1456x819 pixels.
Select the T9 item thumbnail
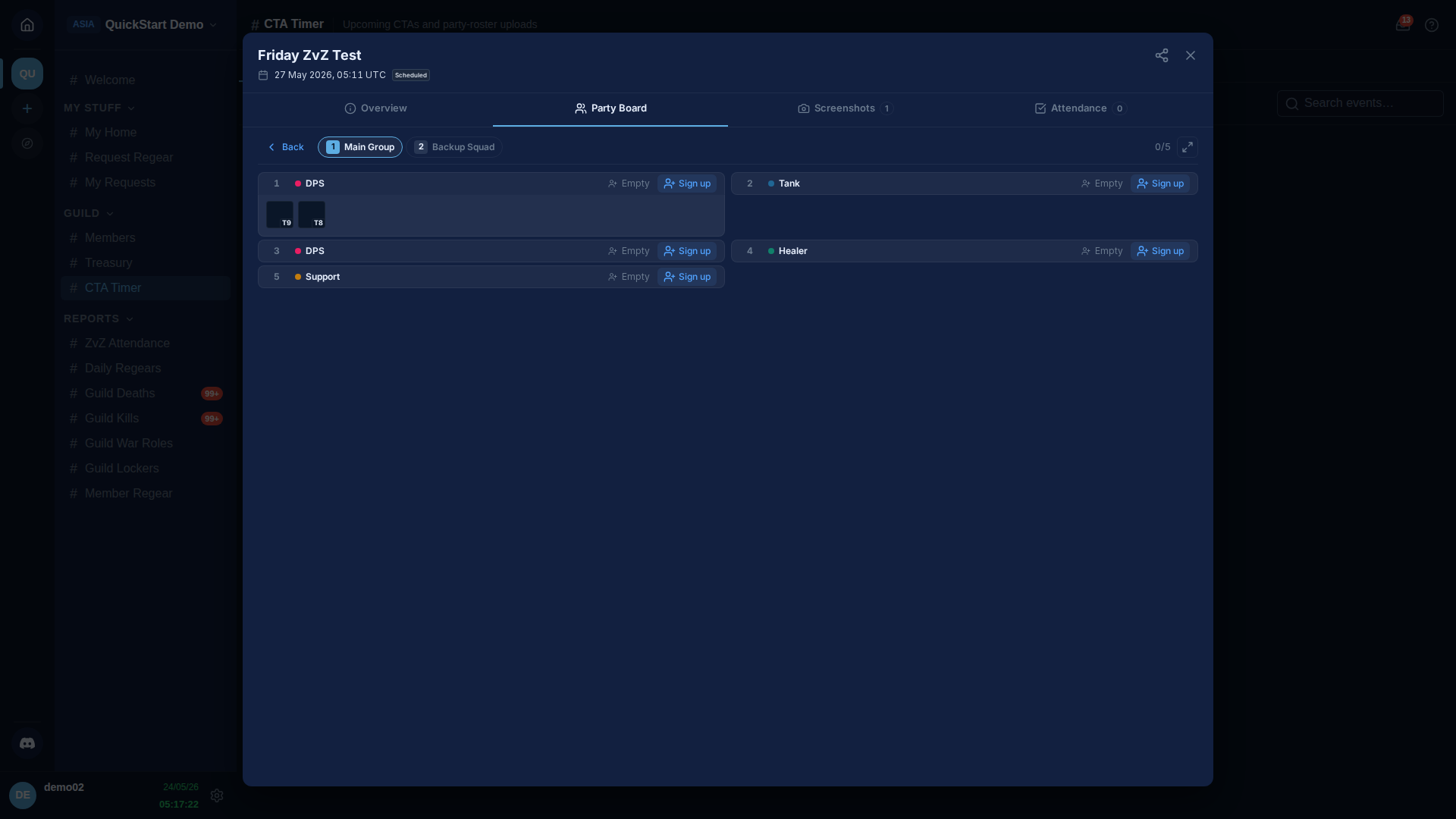point(280,215)
